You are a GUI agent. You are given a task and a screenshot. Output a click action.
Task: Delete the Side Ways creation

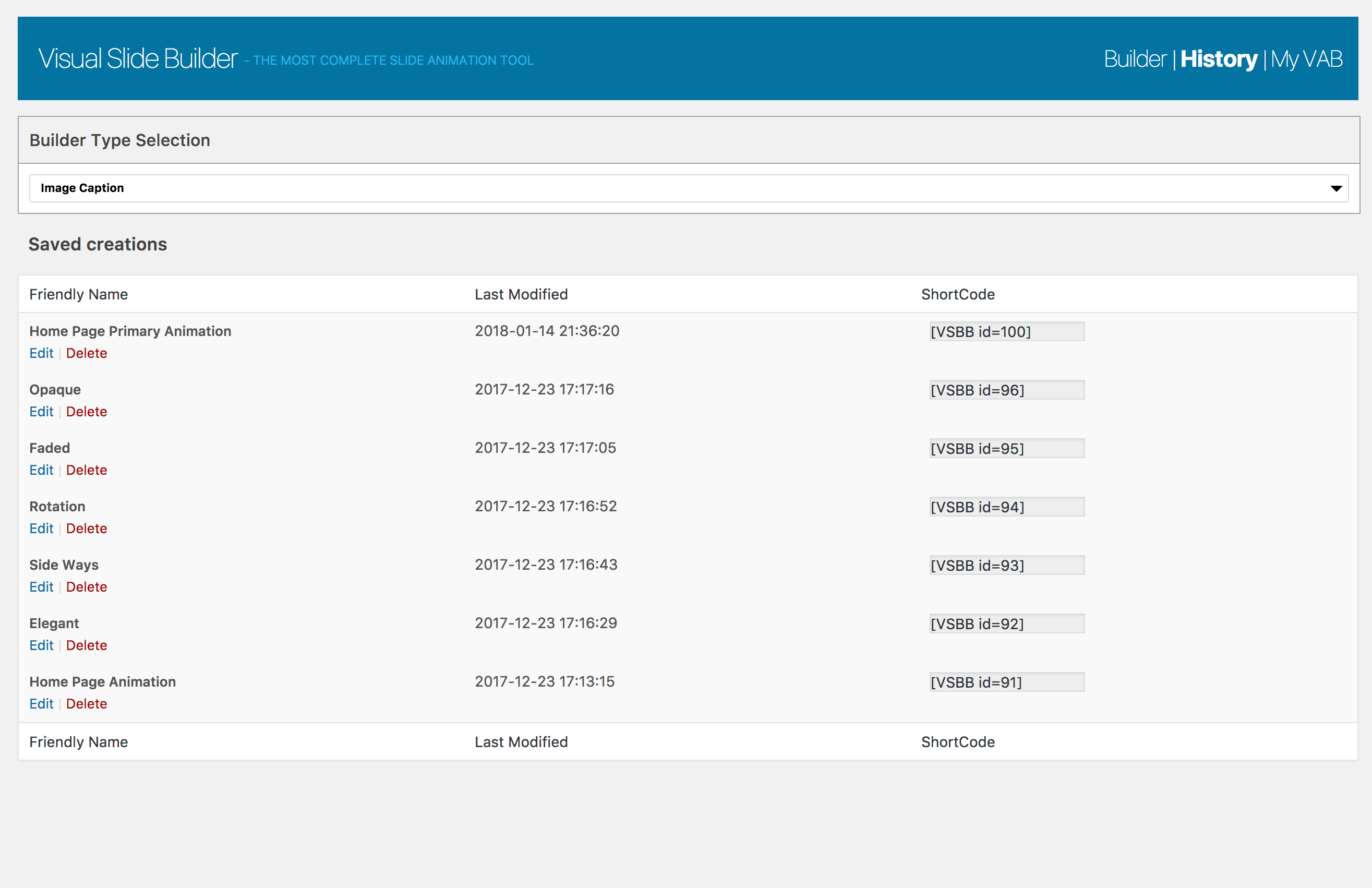87,587
